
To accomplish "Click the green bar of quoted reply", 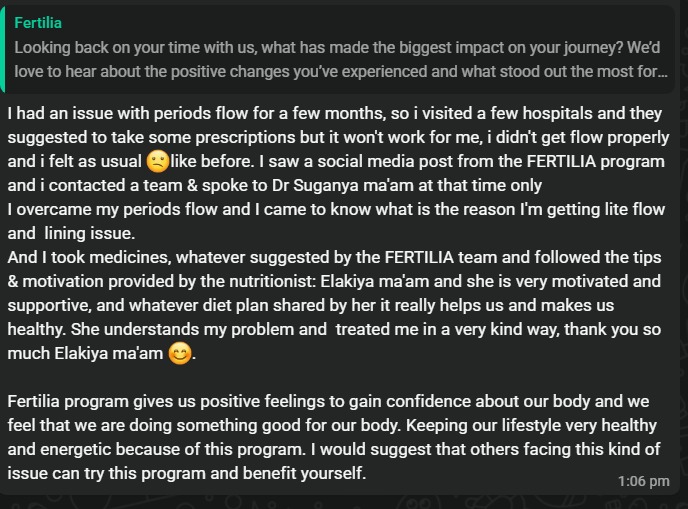I will pos(5,48).
